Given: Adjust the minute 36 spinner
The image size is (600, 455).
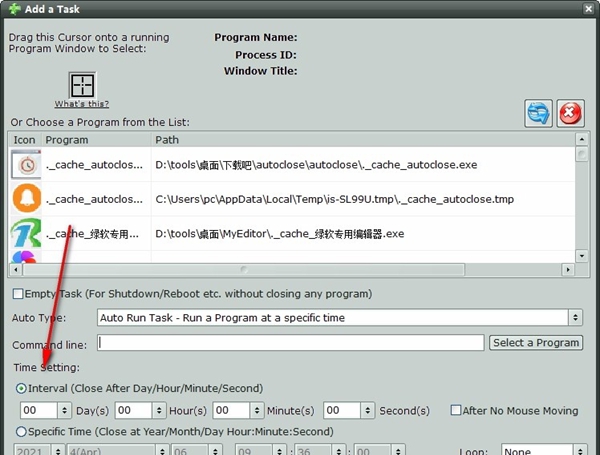Looking at the screenshot, I should click(339, 450).
